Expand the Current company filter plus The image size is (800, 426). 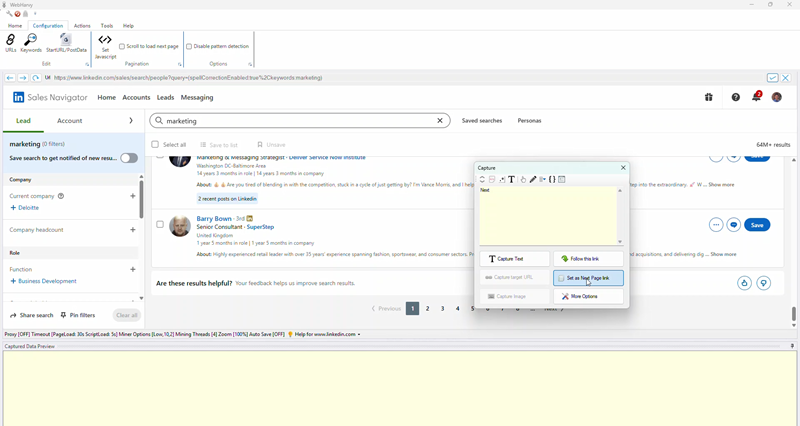(x=133, y=196)
